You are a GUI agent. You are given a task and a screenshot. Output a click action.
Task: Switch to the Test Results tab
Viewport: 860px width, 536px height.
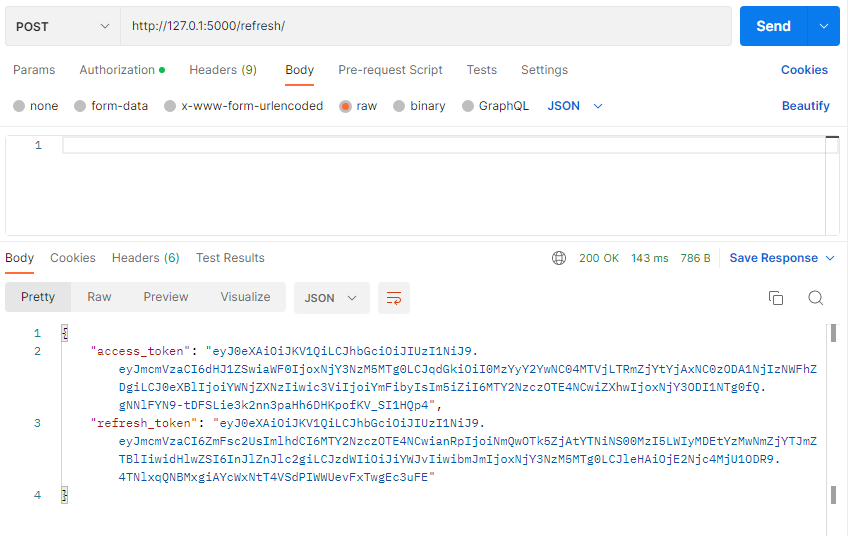230,258
